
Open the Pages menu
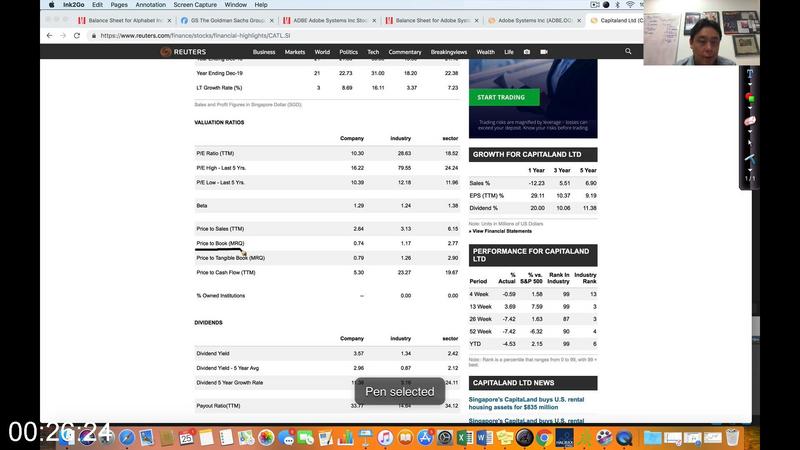tap(119, 5)
